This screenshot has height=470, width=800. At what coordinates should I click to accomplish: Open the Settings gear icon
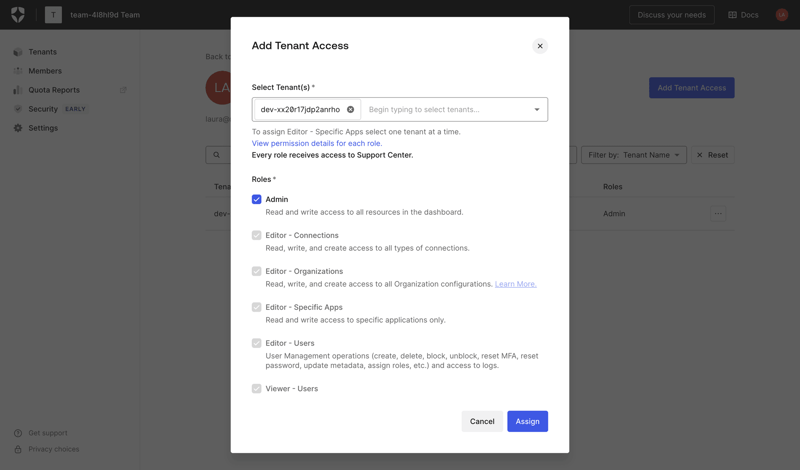[18, 128]
